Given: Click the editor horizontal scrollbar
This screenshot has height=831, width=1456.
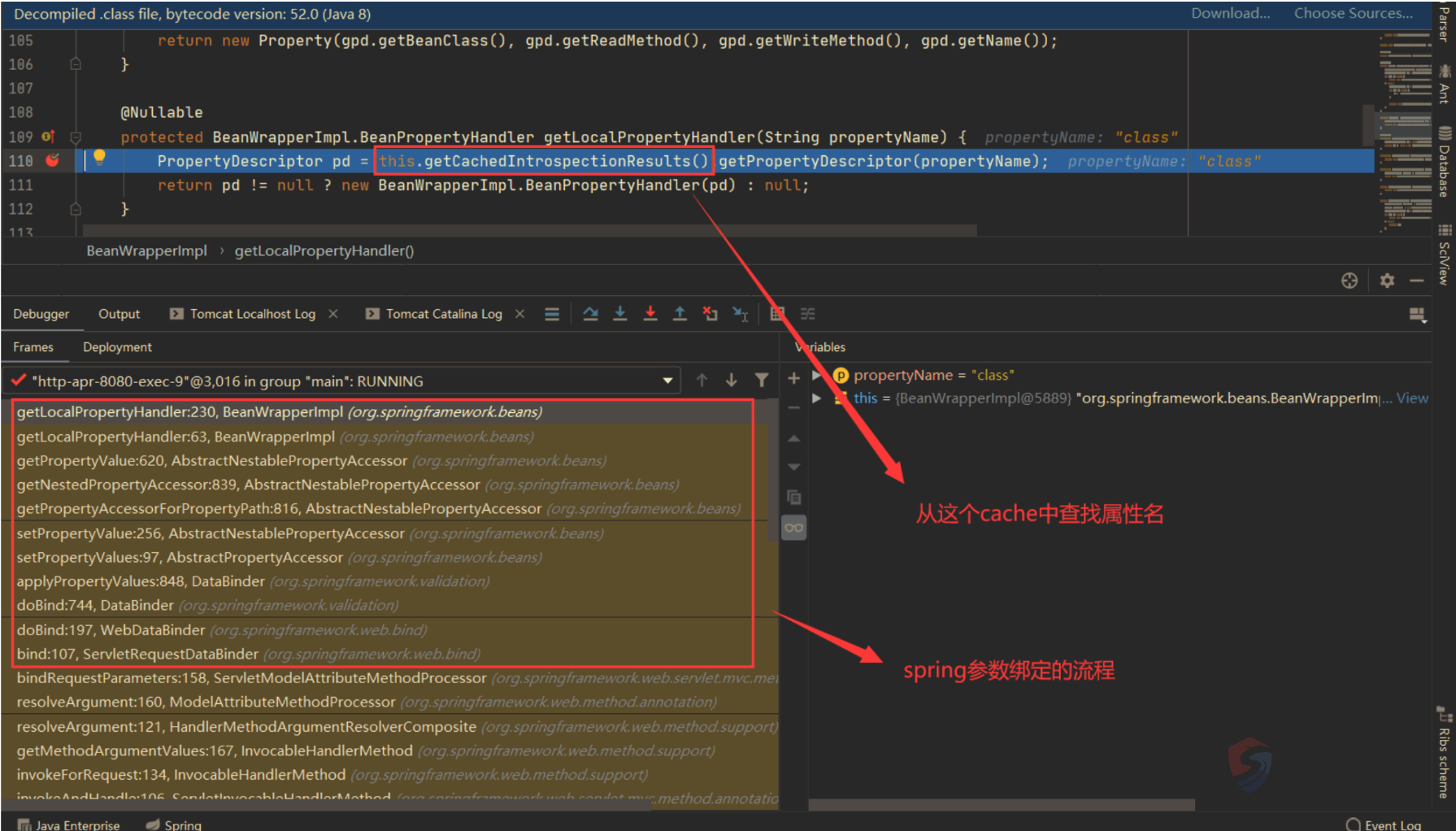Looking at the screenshot, I should click(528, 231).
